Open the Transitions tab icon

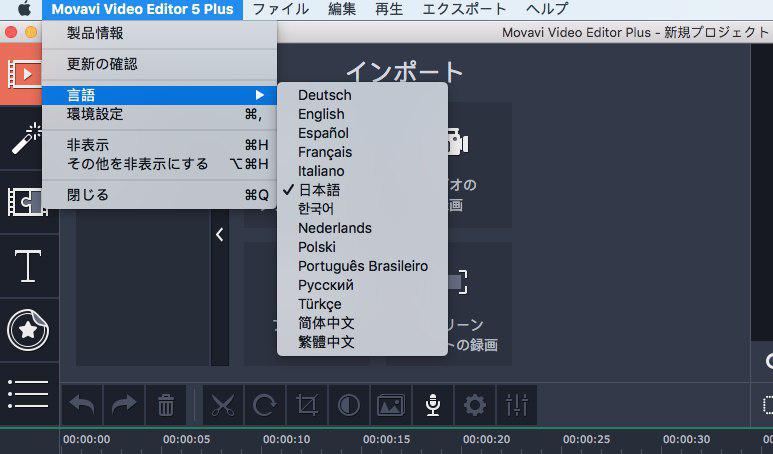(x=28, y=202)
